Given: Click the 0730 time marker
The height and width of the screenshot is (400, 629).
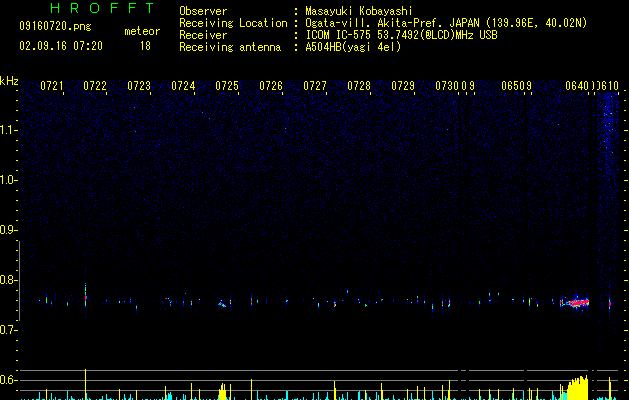Looking at the screenshot, I should pos(447,86).
